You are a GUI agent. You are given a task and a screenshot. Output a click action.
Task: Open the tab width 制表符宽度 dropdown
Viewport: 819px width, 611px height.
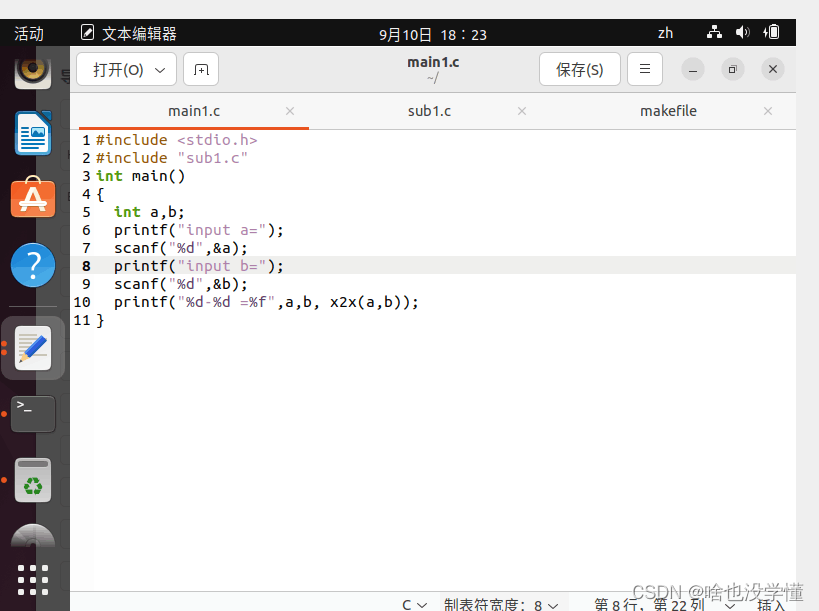pos(498,604)
